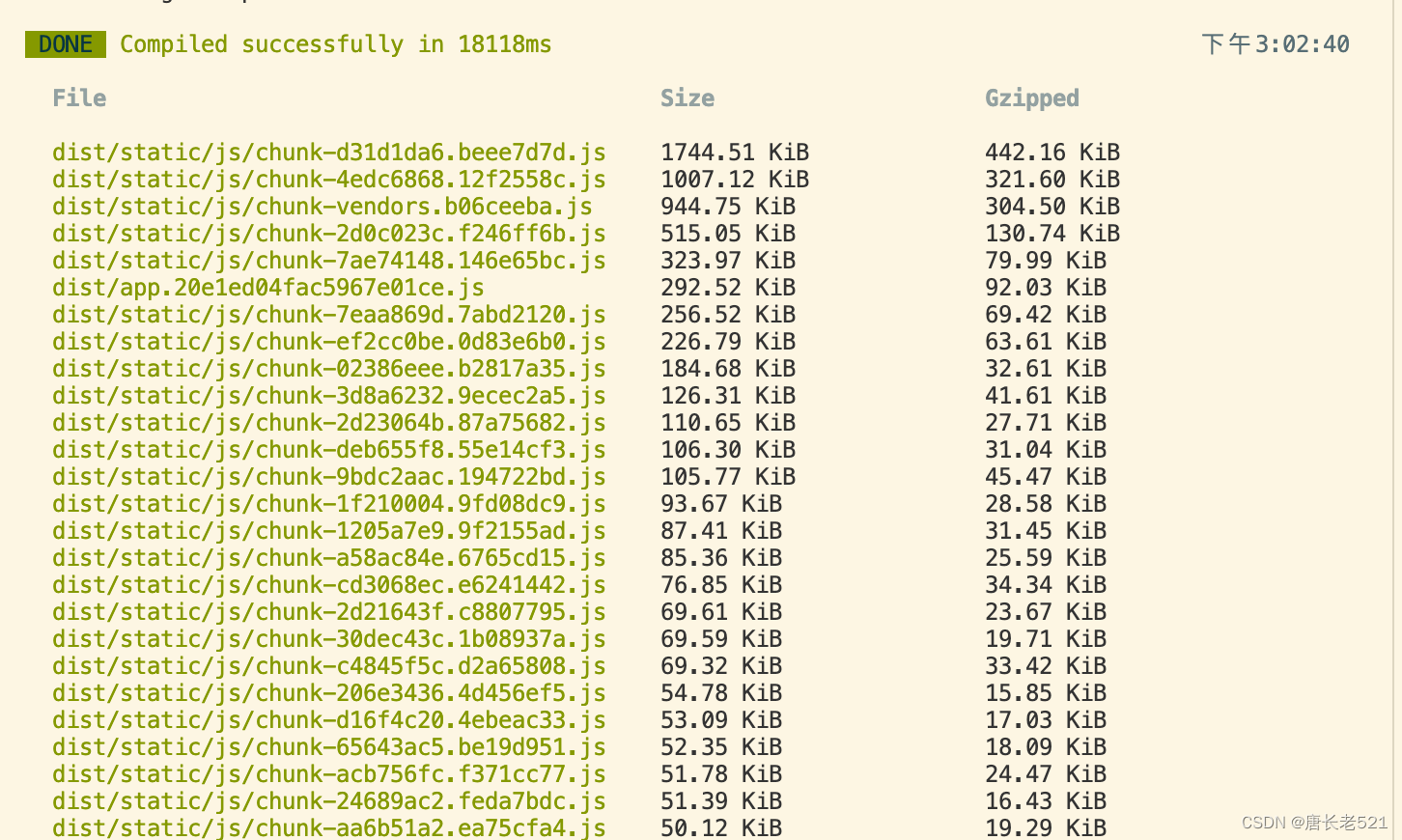
Task: Click size value 515.05 KiB
Action: (728, 234)
